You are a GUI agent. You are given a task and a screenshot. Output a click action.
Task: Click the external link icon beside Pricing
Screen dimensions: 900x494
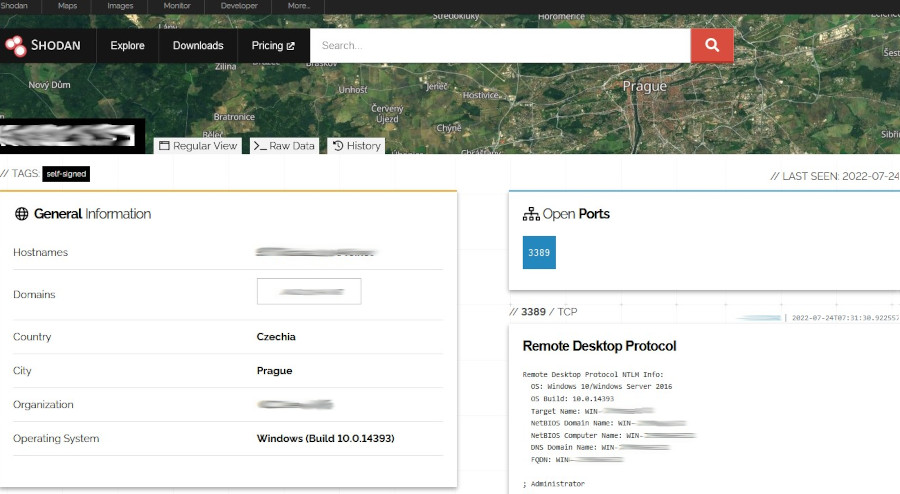click(x=290, y=46)
